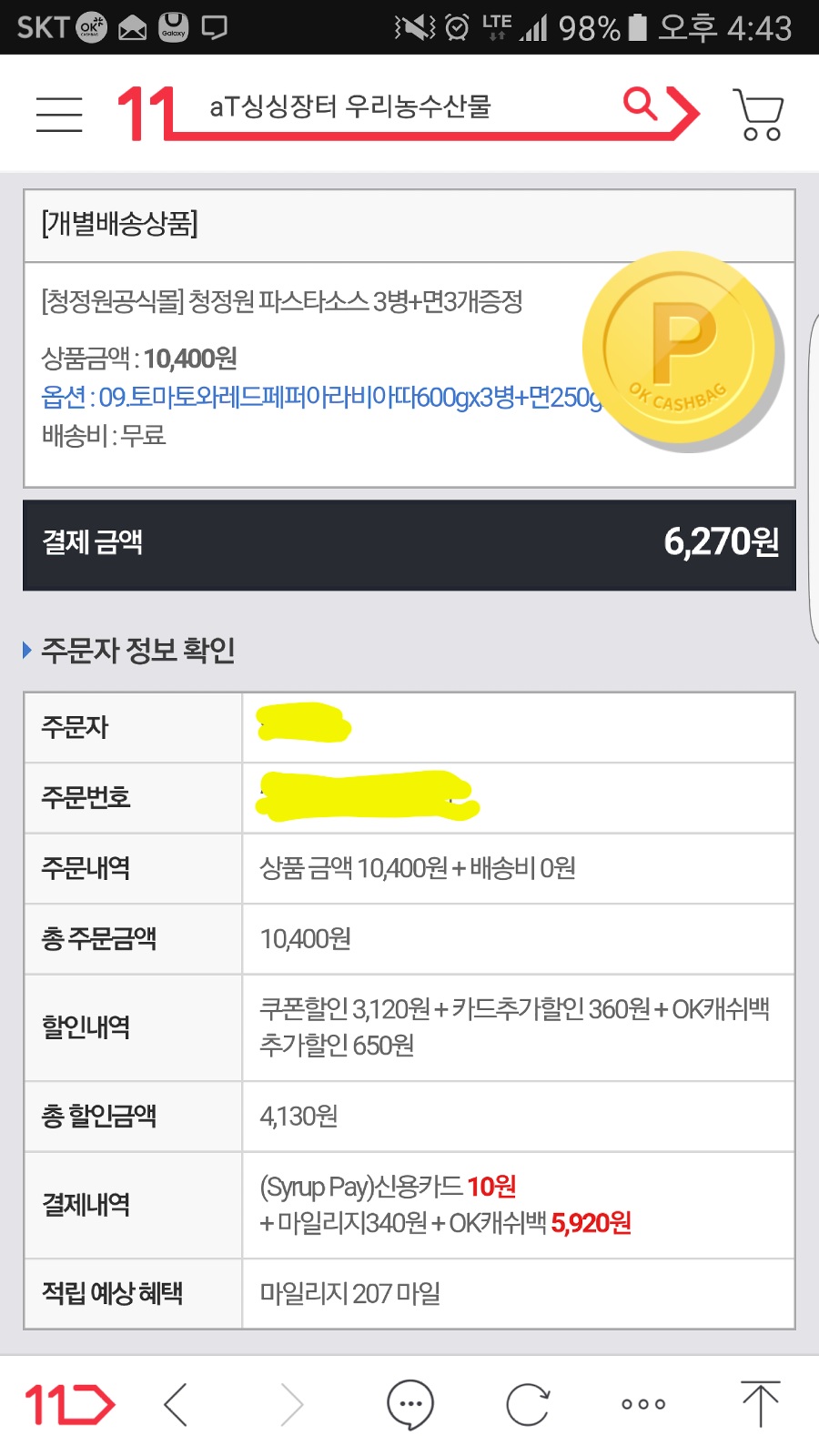The height and width of the screenshot is (1456, 819).
Task: Open the three-dot more options
Action: [643, 1404]
